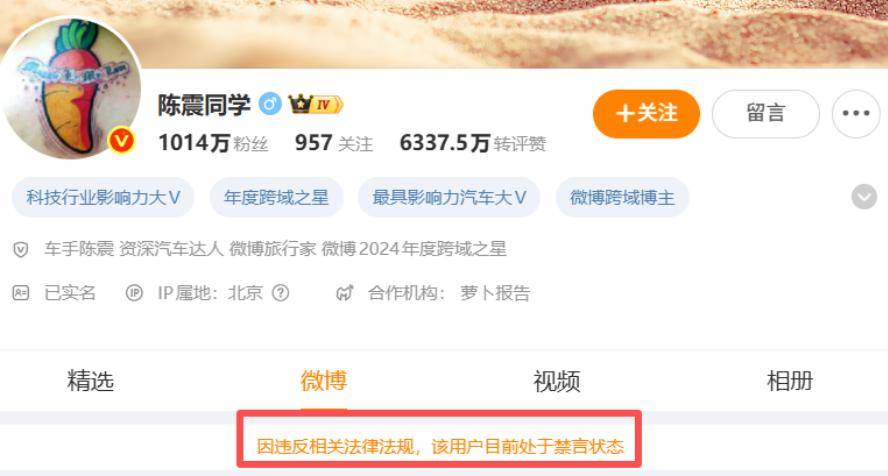
Task: Follow the user with the 关注 button
Action: pos(646,113)
